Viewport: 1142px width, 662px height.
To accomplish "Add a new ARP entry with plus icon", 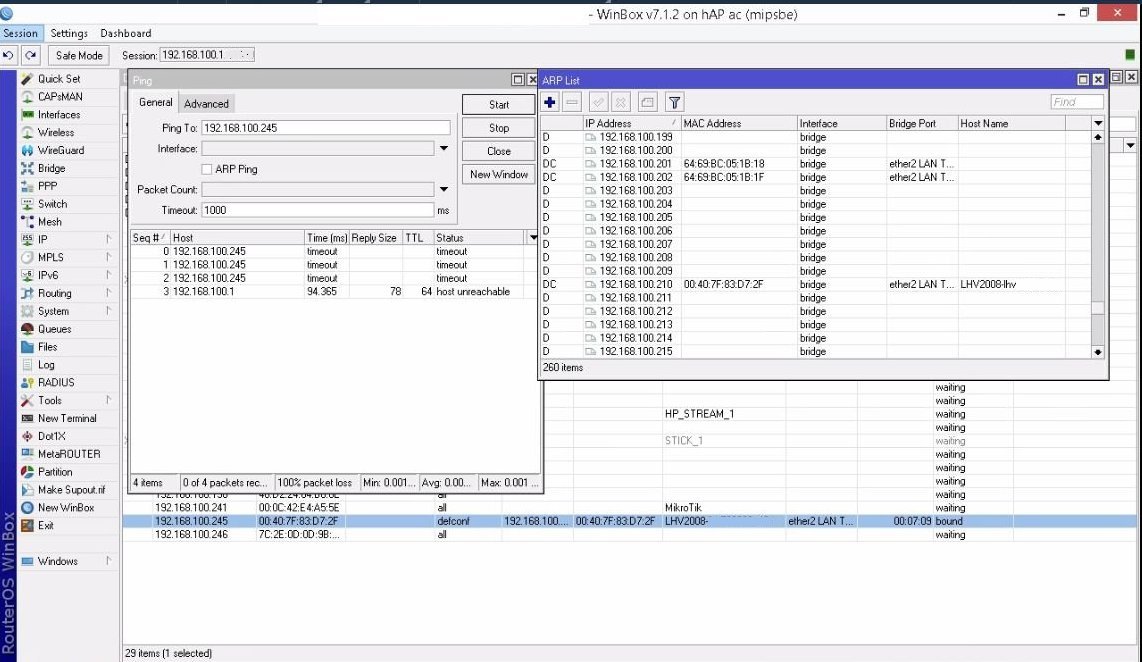I will pos(550,103).
